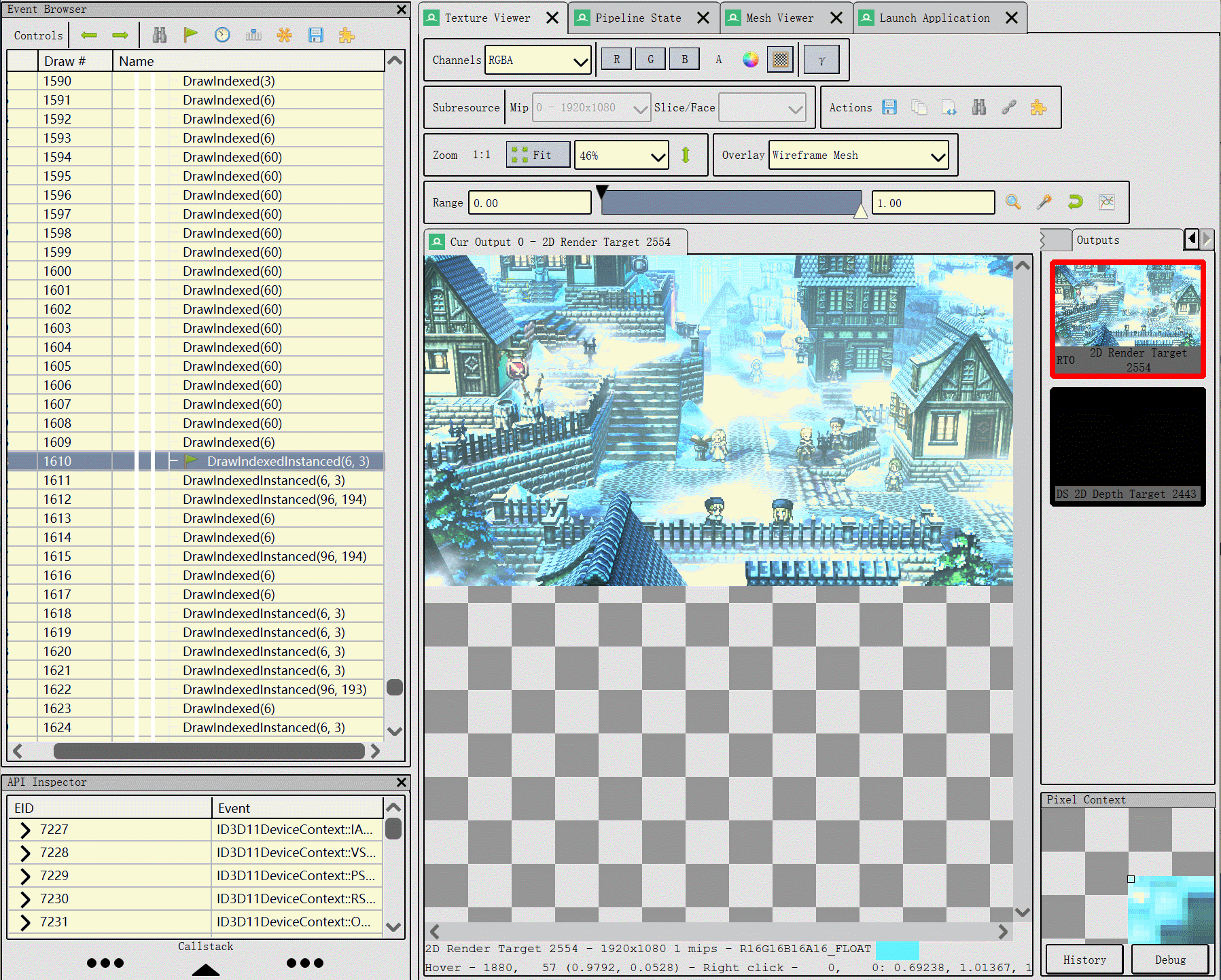
Task: Select the Cur Output 0 render target tab
Action: click(x=556, y=242)
